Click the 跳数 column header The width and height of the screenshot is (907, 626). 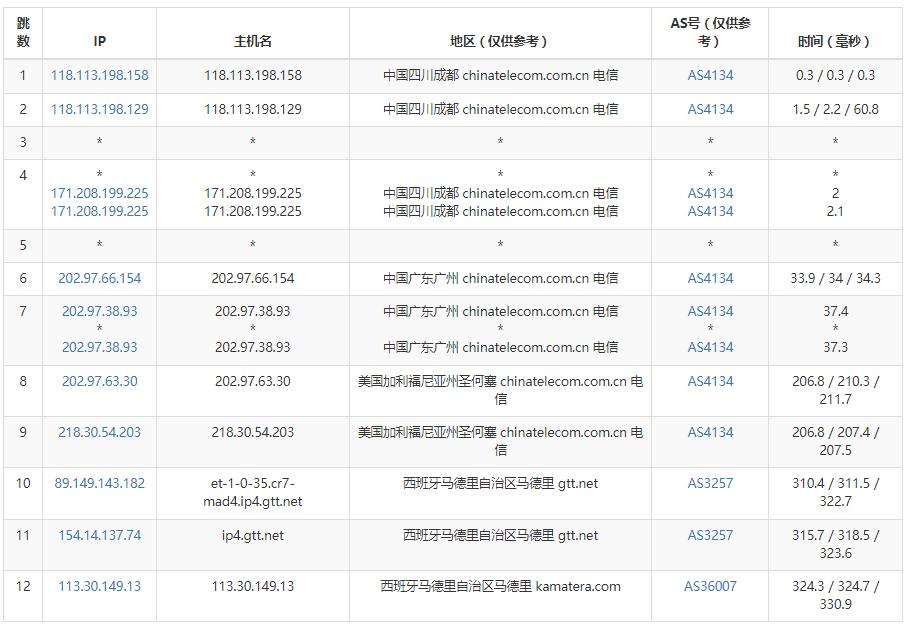(23, 32)
